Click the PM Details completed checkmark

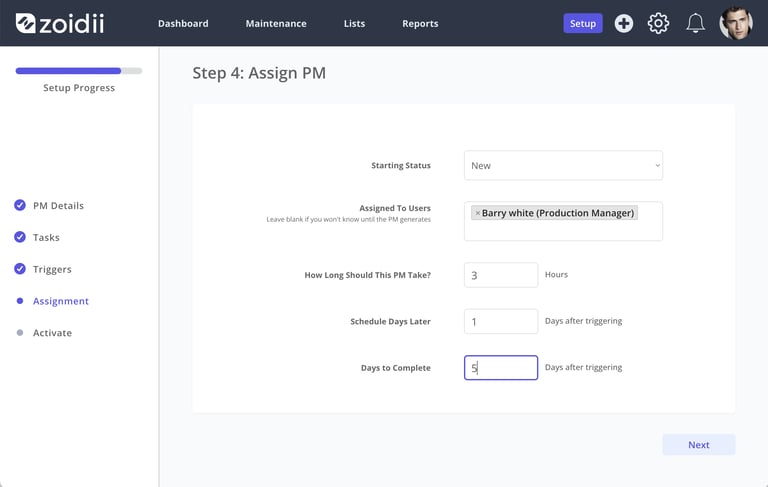pos(20,205)
